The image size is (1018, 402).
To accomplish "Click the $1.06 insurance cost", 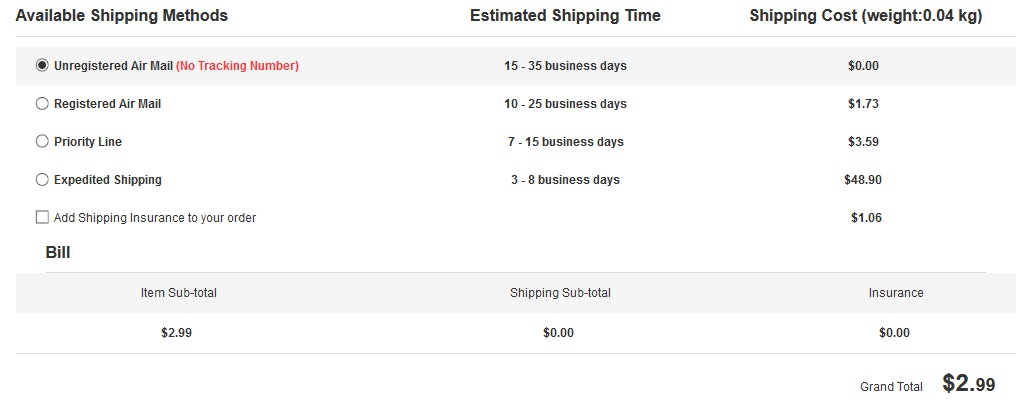I will click(866, 218).
